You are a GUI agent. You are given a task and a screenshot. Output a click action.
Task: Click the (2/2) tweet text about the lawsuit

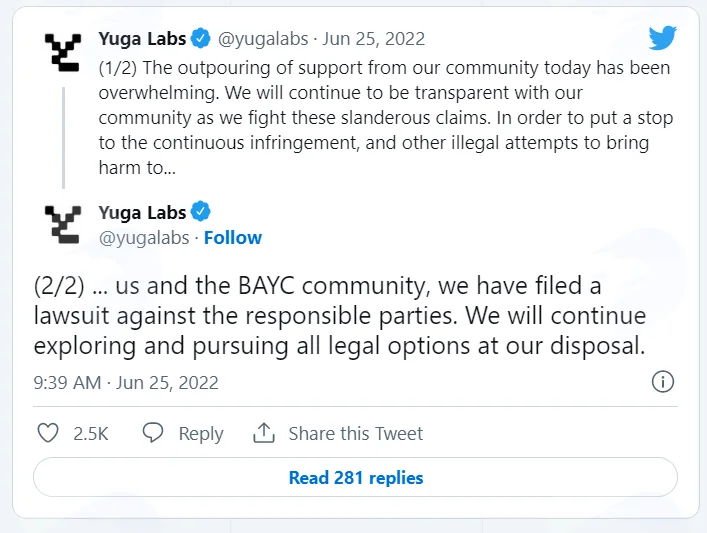click(x=340, y=316)
